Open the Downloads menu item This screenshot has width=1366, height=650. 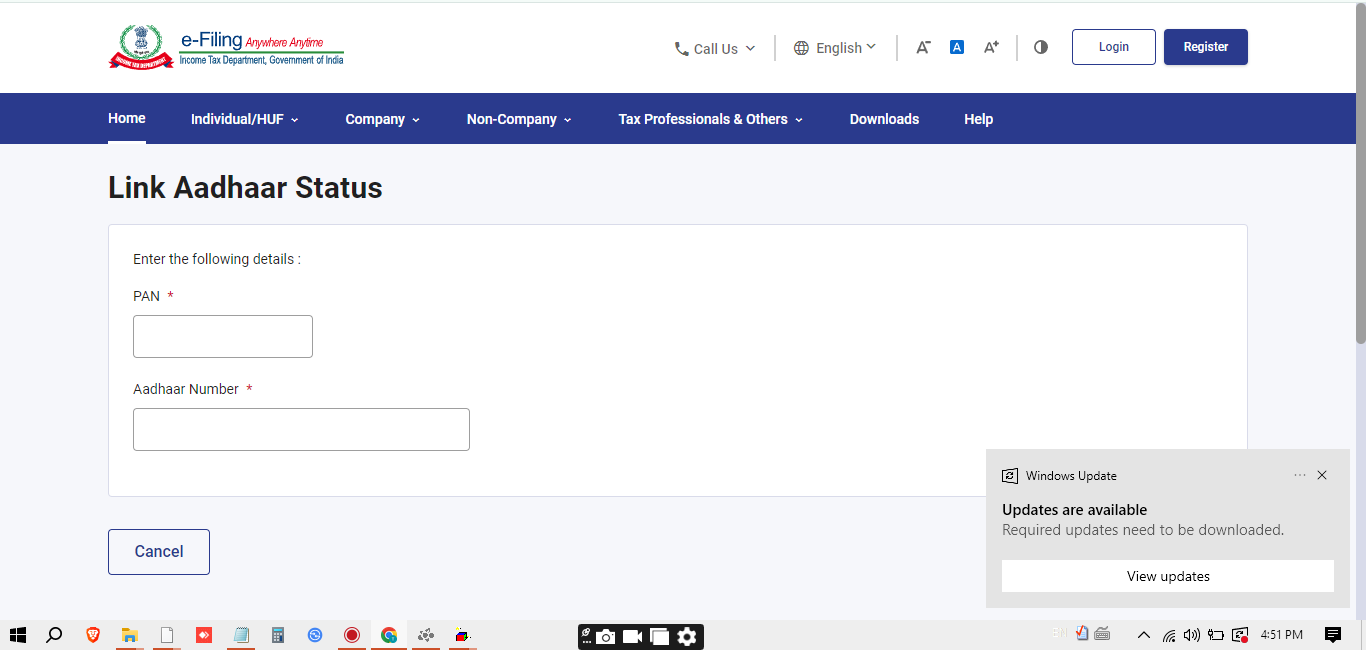point(884,119)
